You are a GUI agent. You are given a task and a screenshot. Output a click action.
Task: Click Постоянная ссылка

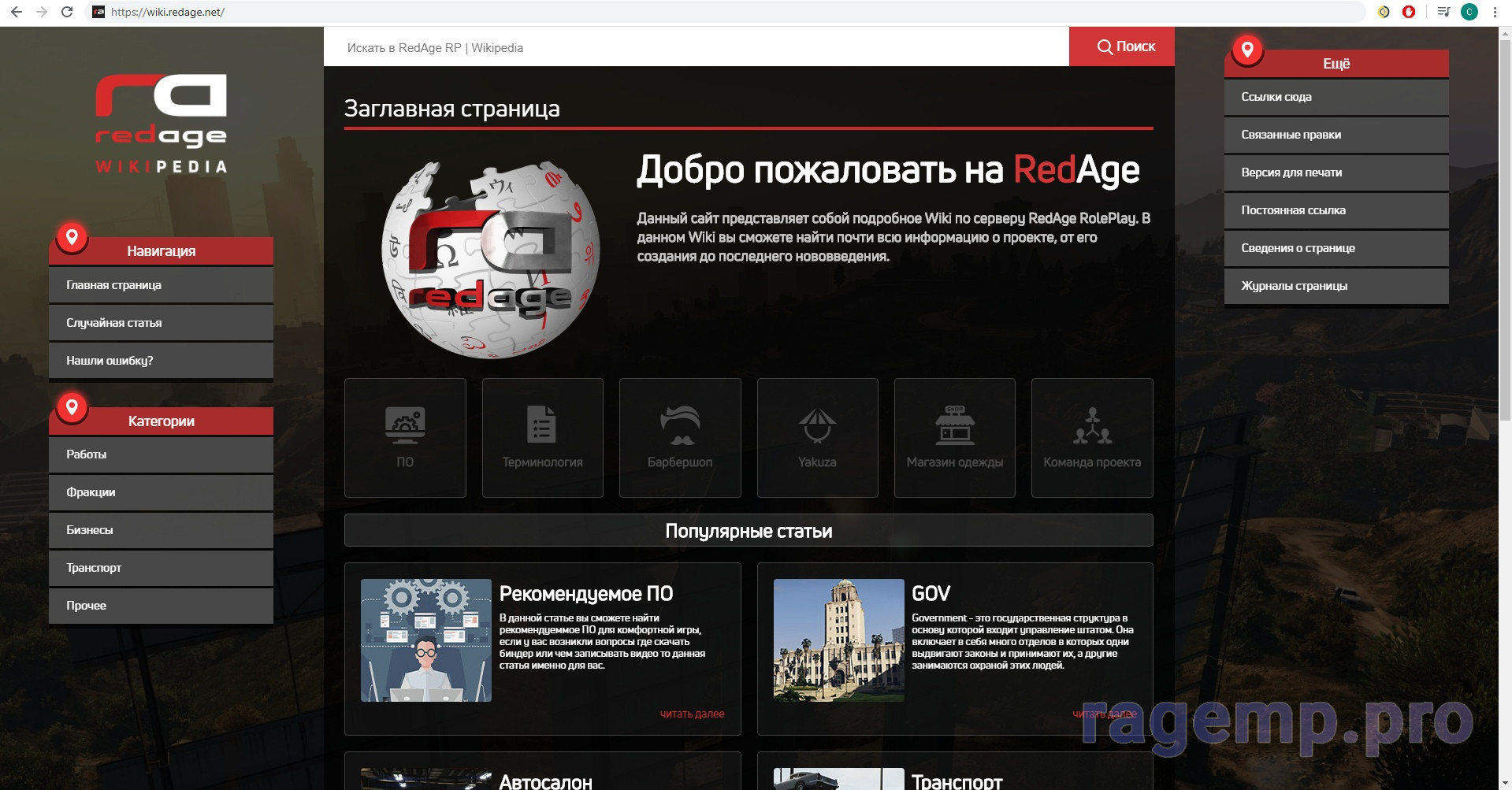point(1336,210)
